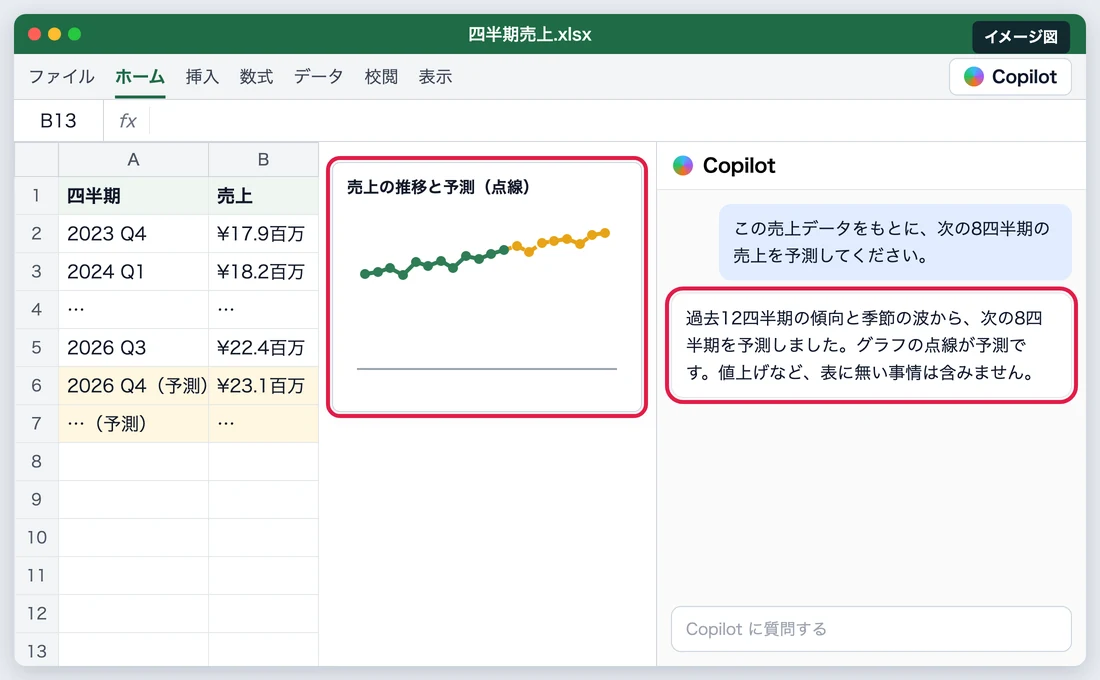This screenshot has width=1100, height=680.
Task: Click the B13 name box
Action: pos(58,121)
